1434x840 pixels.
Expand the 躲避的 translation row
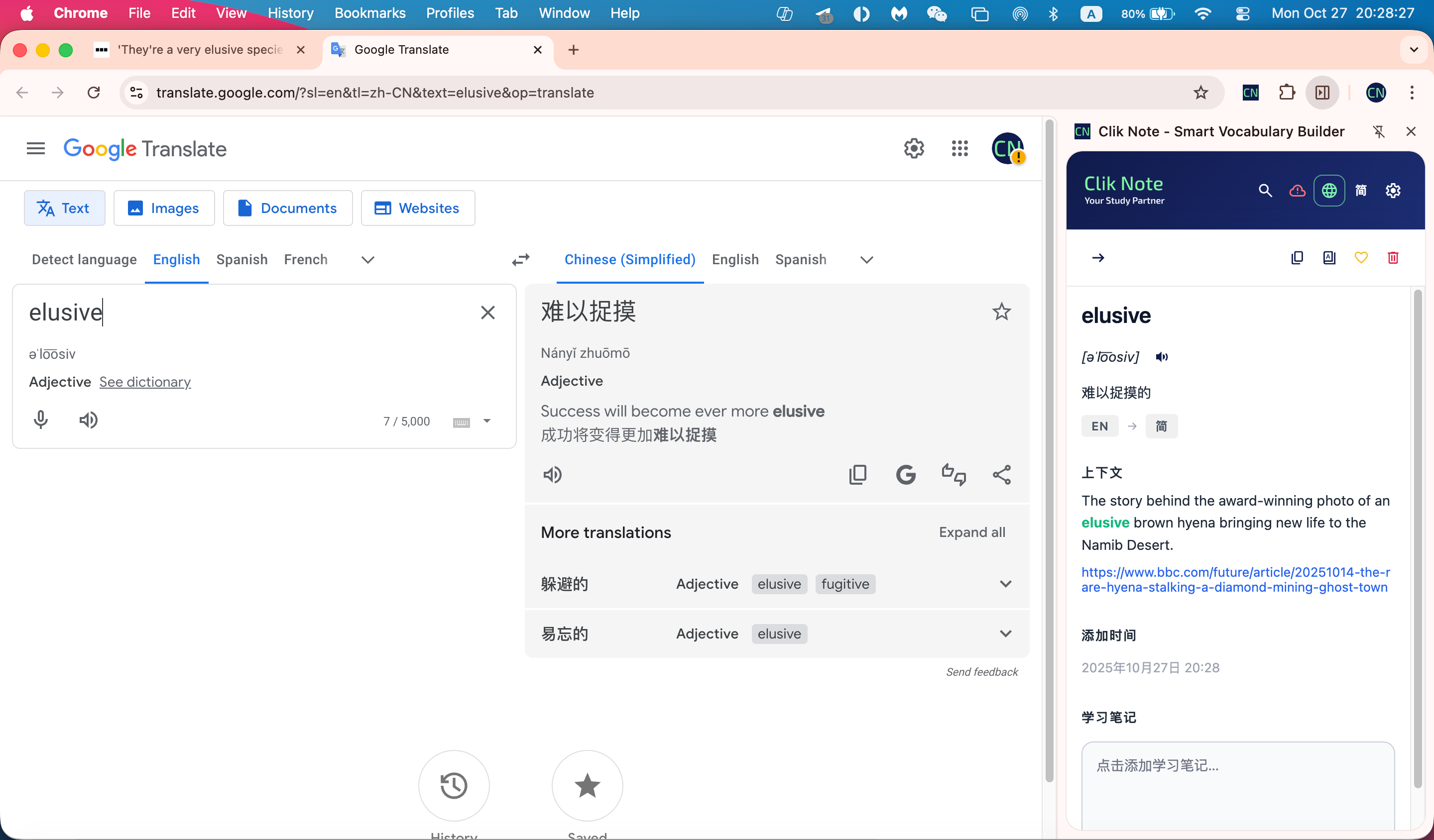tap(1005, 584)
